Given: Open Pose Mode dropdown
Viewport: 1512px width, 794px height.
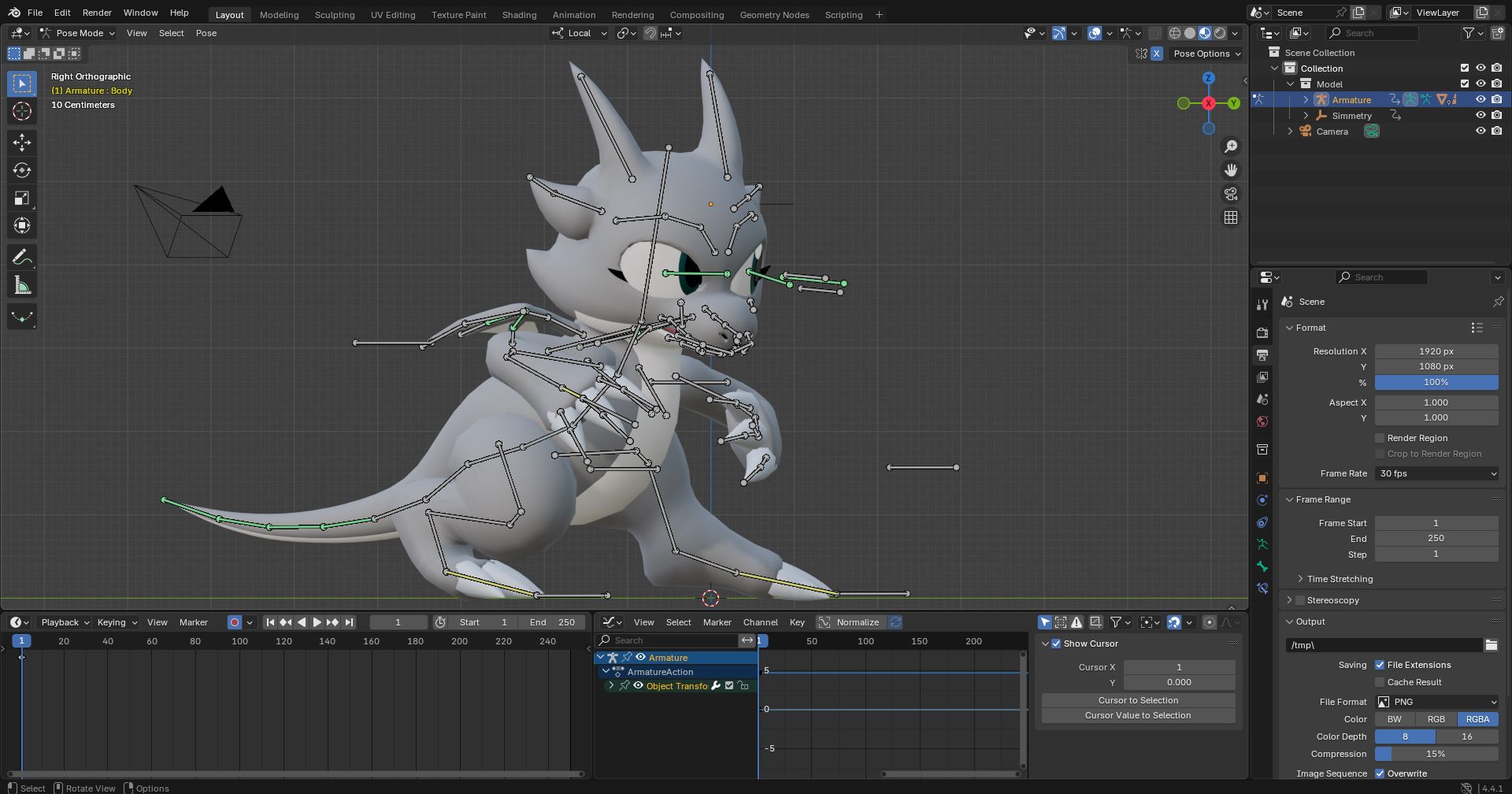Looking at the screenshot, I should [x=77, y=33].
